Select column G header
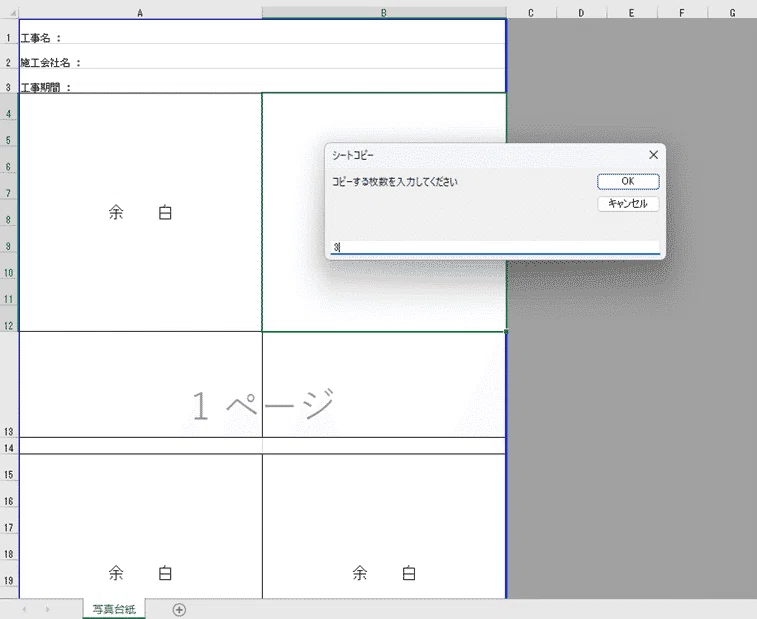 732,13
